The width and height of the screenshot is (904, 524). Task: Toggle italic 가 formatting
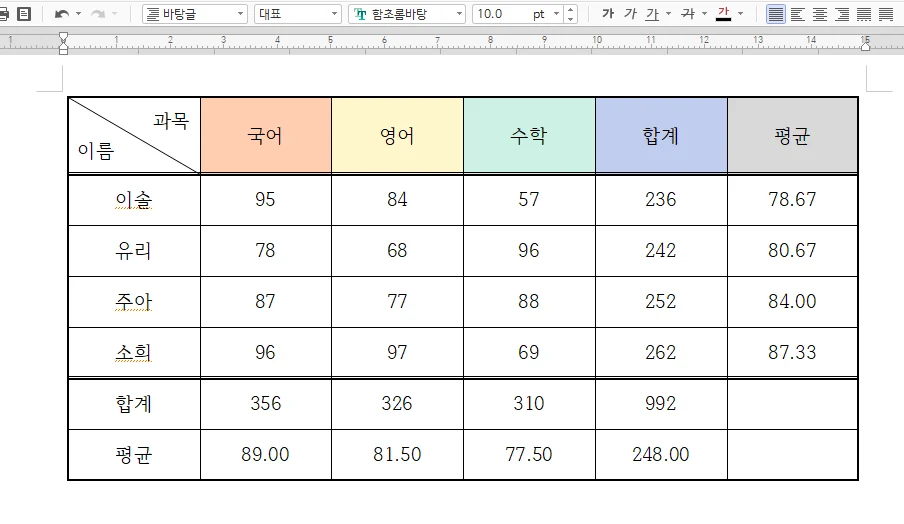tap(631, 14)
